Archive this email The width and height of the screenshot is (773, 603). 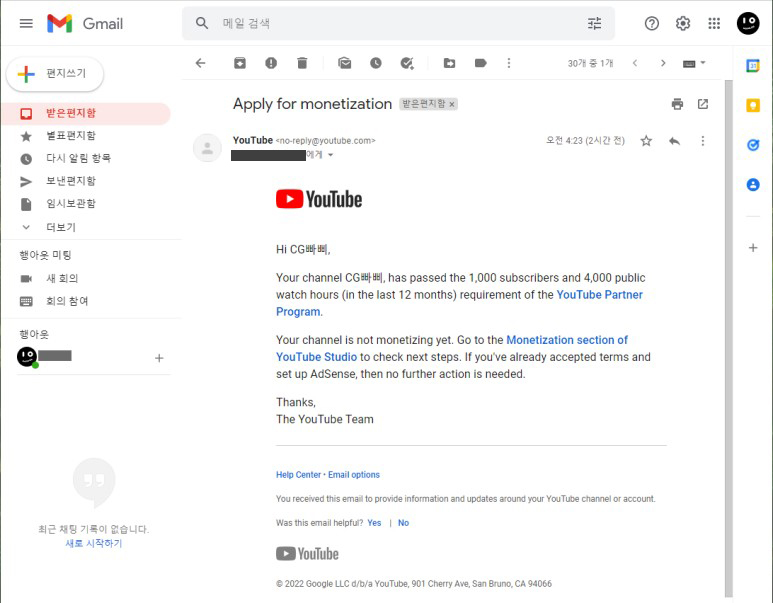240,63
